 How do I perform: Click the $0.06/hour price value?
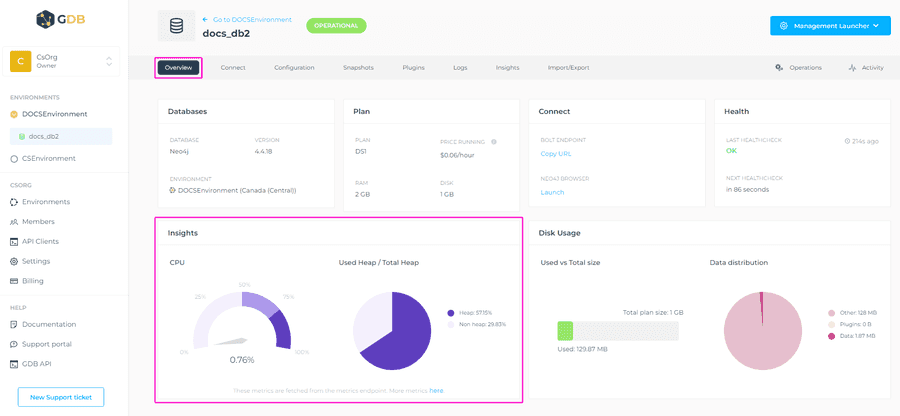[457, 155]
